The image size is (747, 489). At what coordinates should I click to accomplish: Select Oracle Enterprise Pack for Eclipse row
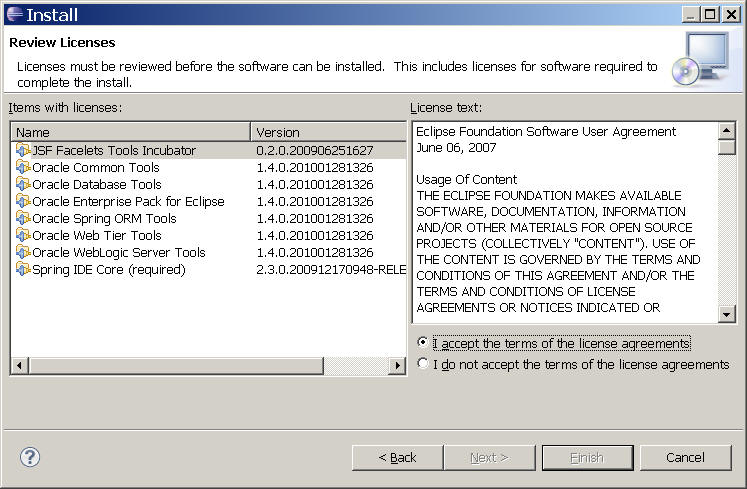pos(209,201)
